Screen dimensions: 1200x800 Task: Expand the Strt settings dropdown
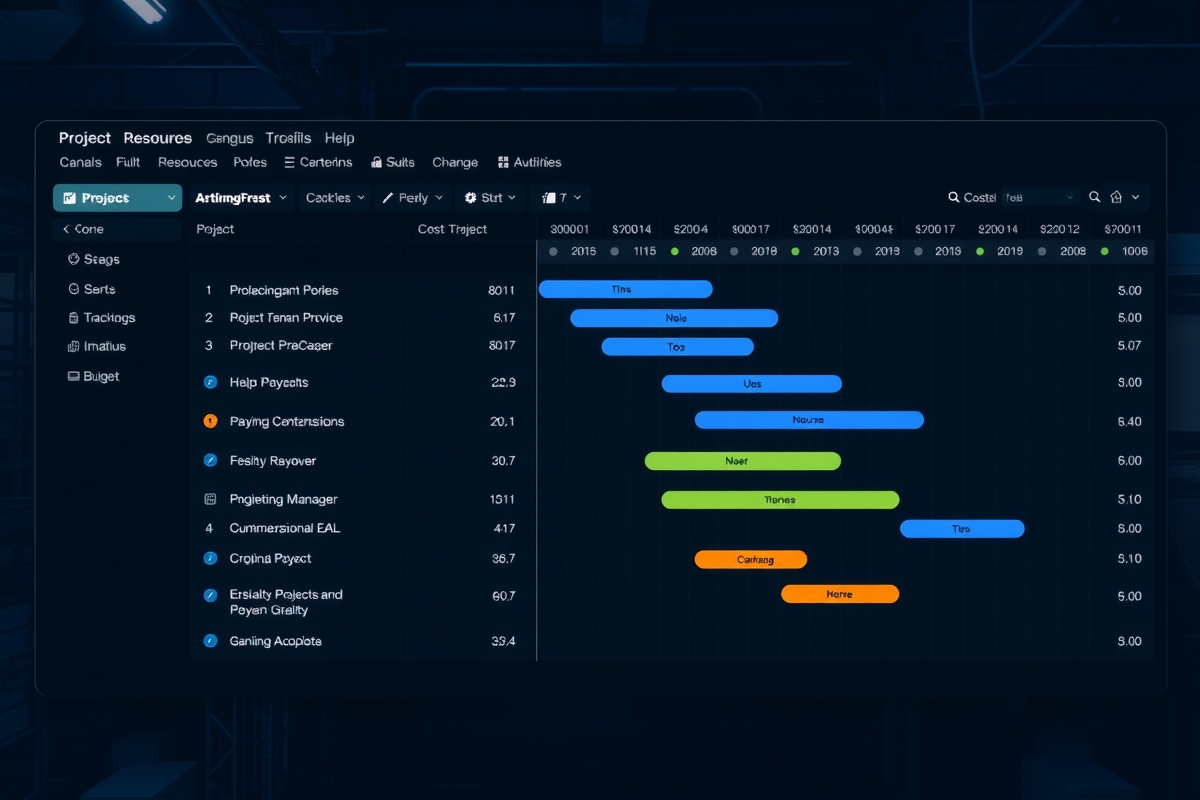490,198
